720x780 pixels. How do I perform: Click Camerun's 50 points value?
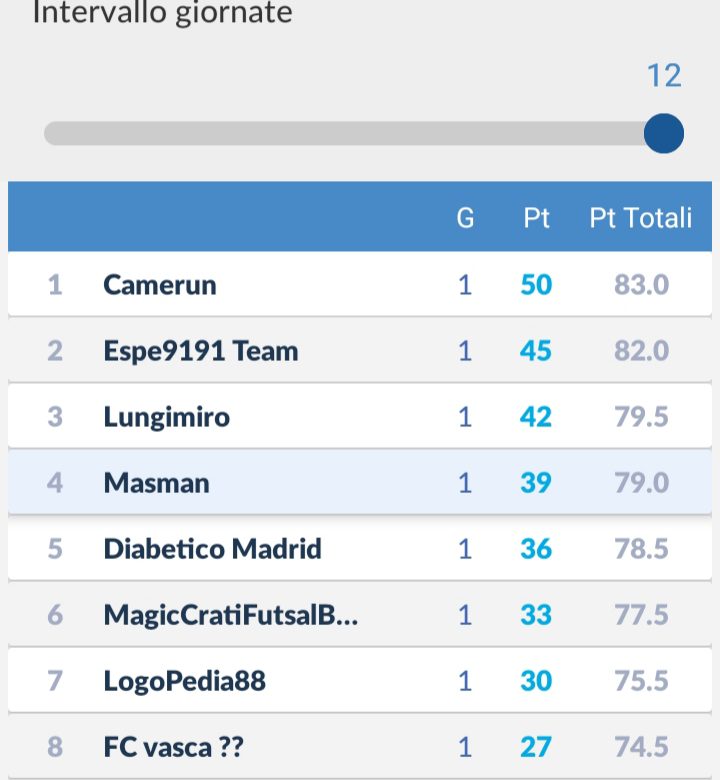coord(536,285)
